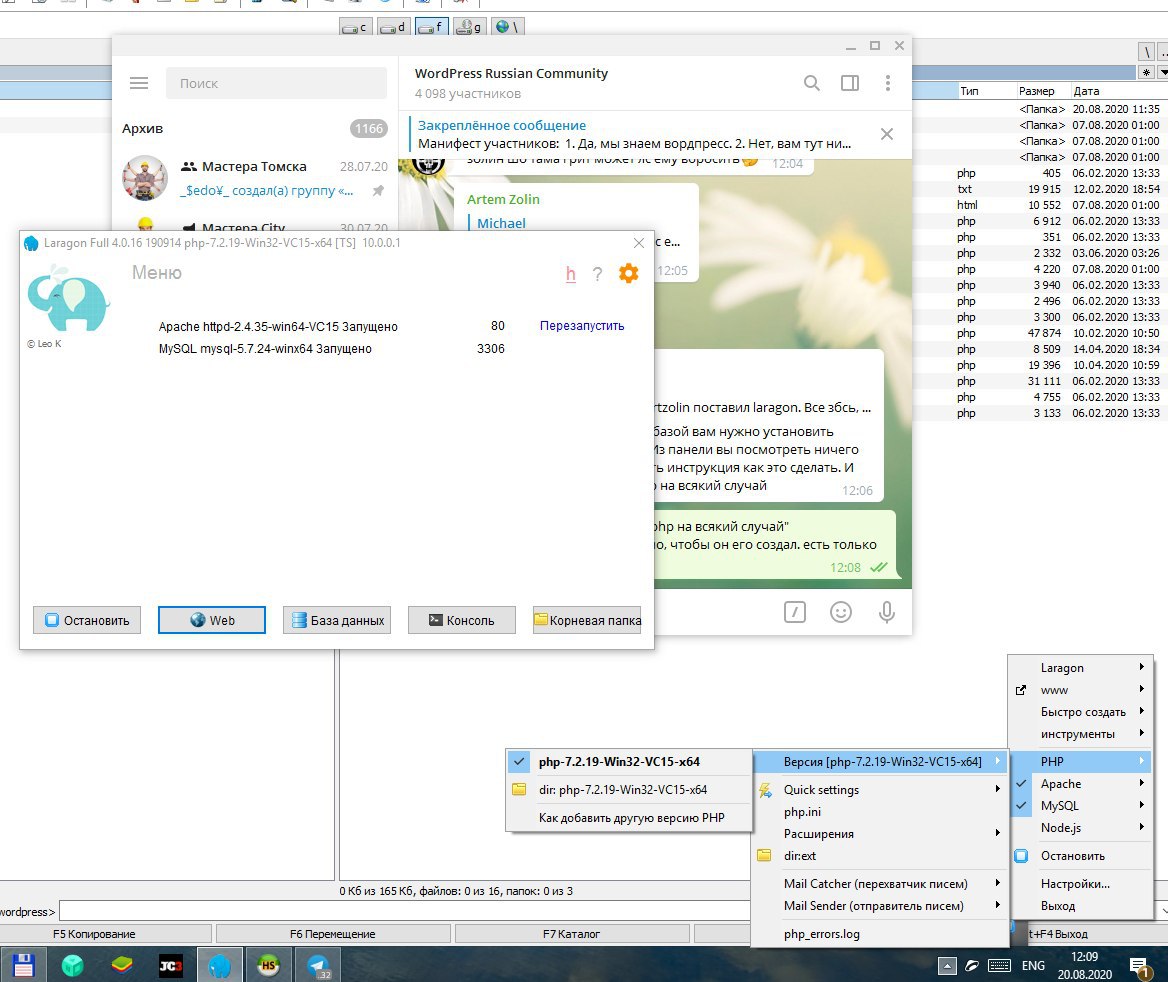Viewport: 1168px width, 982px height.
Task: Expand Расширения submenu
Action: tap(879, 834)
